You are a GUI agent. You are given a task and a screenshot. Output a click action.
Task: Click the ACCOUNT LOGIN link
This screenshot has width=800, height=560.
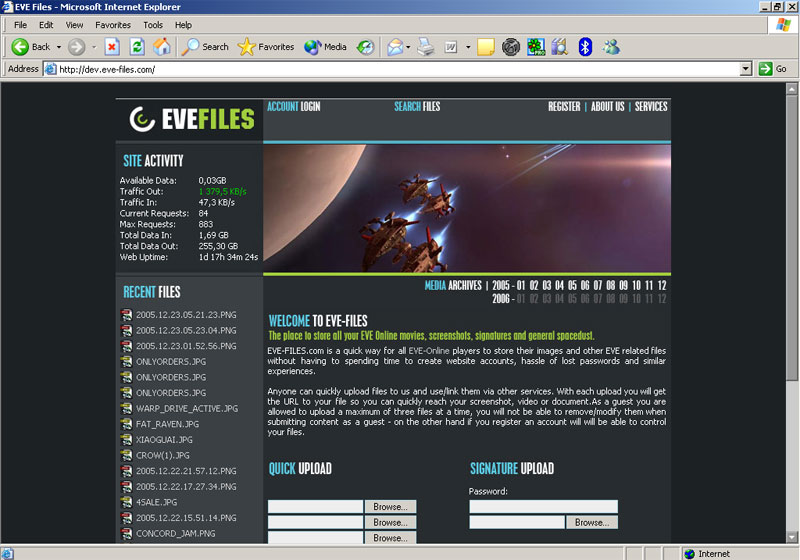pyautogui.click(x=294, y=106)
